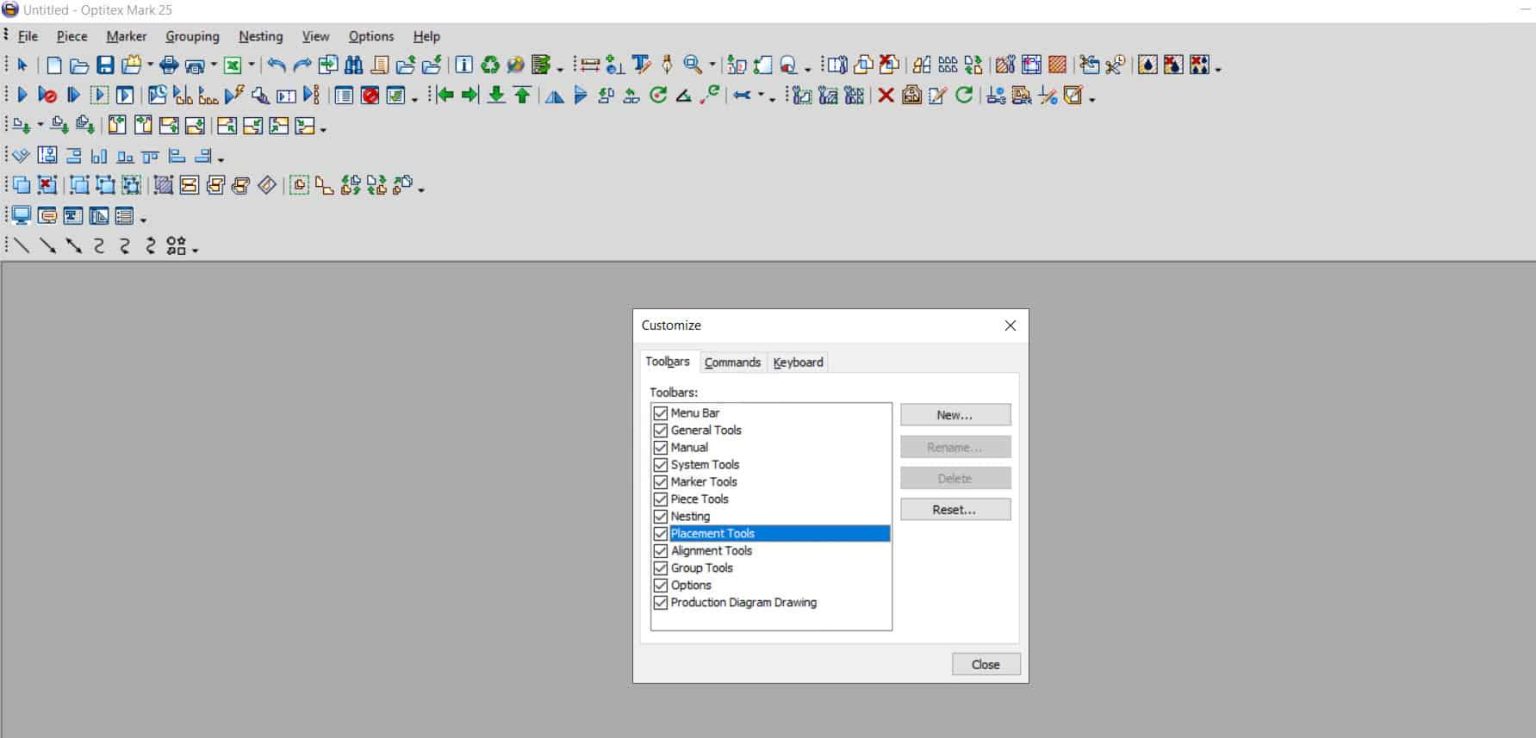The height and width of the screenshot is (738, 1536).
Task: Click the green Excel export icon
Action: pyautogui.click(x=231, y=65)
